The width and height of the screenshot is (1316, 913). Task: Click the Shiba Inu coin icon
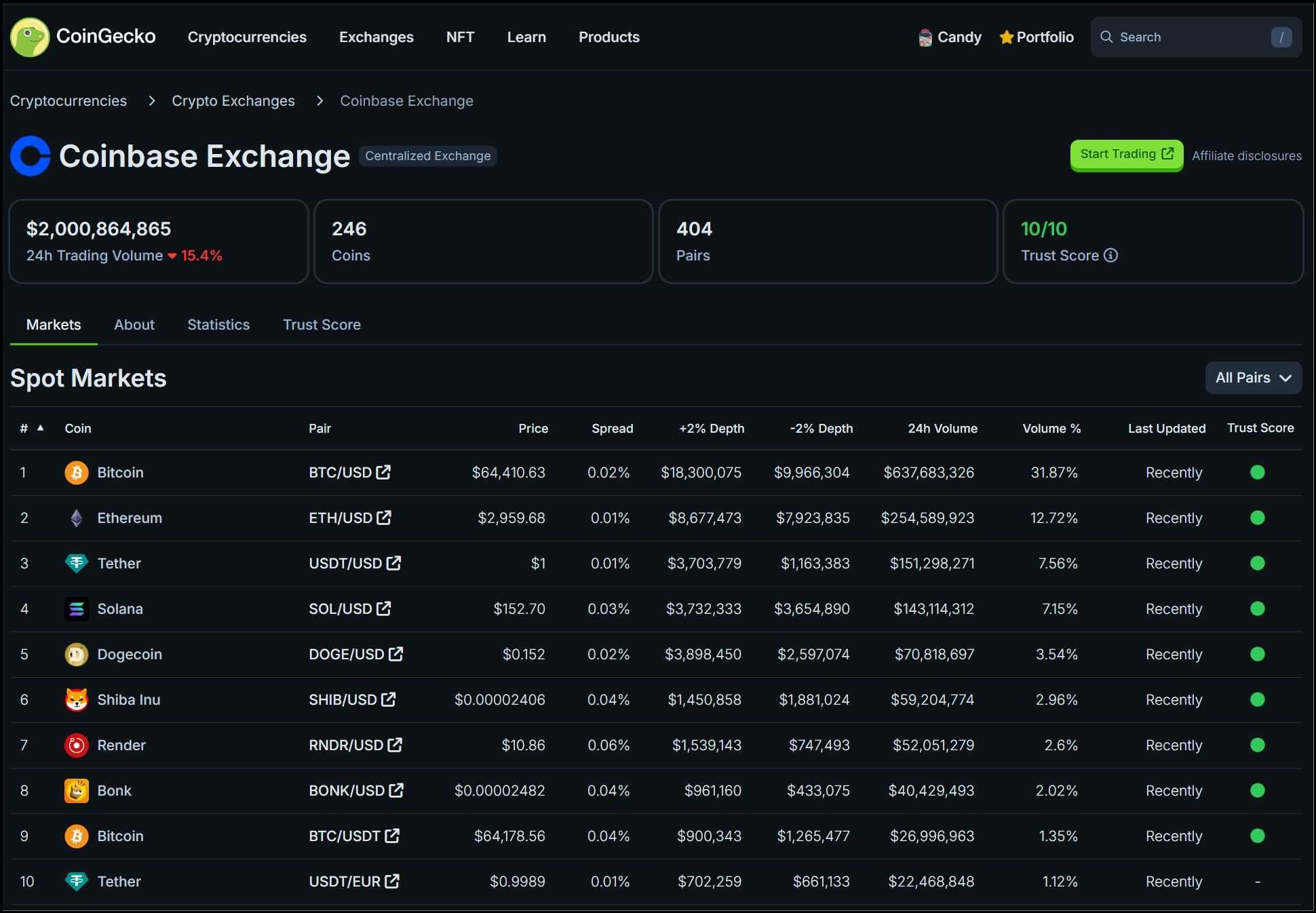click(77, 700)
